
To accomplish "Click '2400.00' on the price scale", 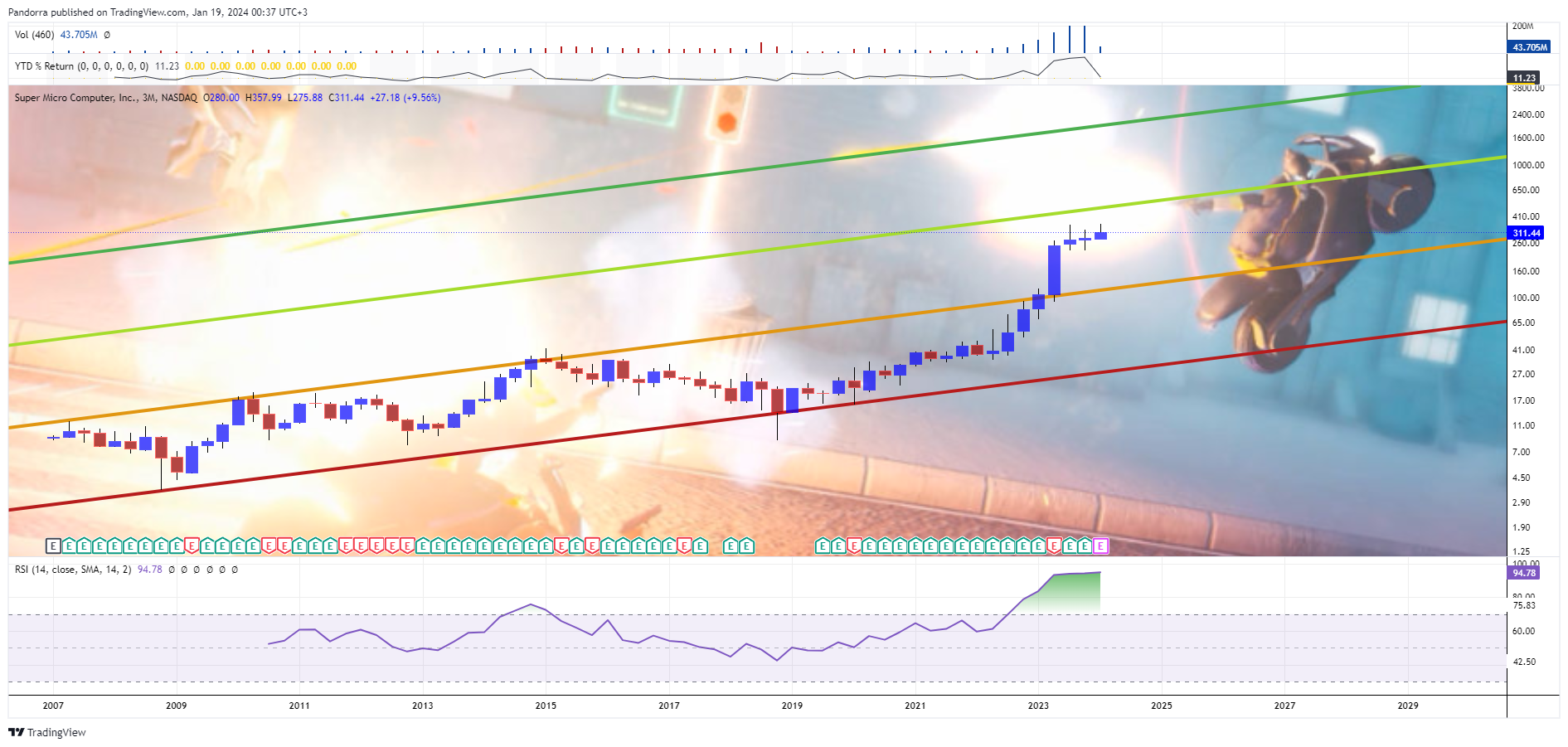I will pyautogui.click(x=1528, y=114).
